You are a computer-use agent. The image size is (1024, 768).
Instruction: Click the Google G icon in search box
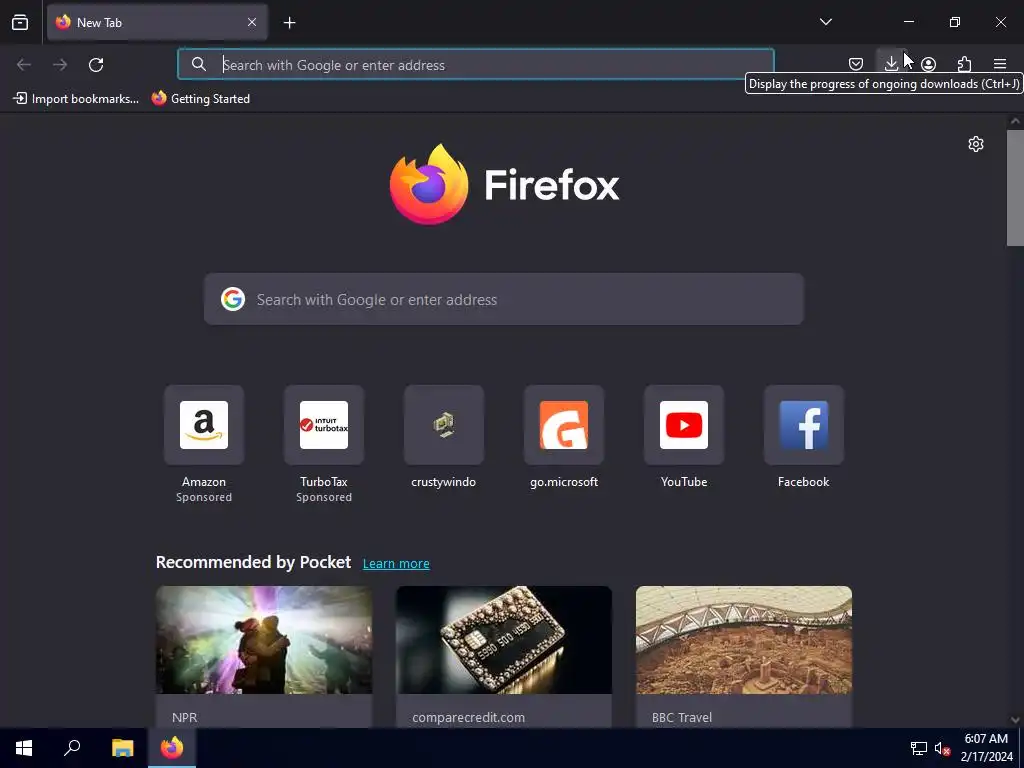[x=232, y=299]
